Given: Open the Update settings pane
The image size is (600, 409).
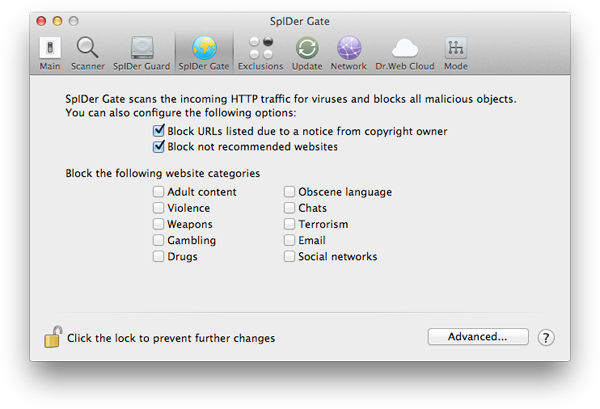Looking at the screenshot, I should [307, 54].
